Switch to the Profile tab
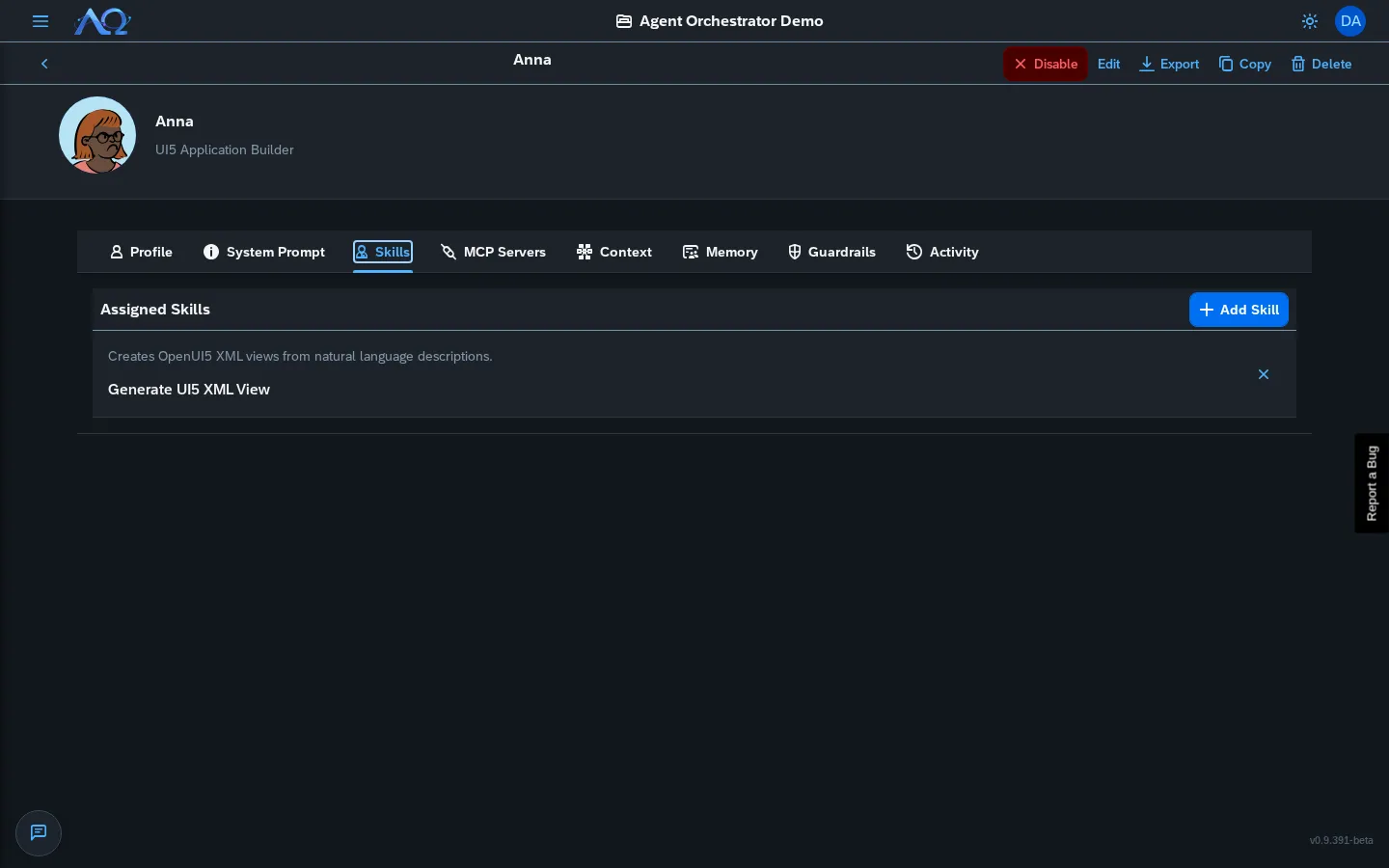The width and height of the screenshot is (1389, 868). pos(142,252)
